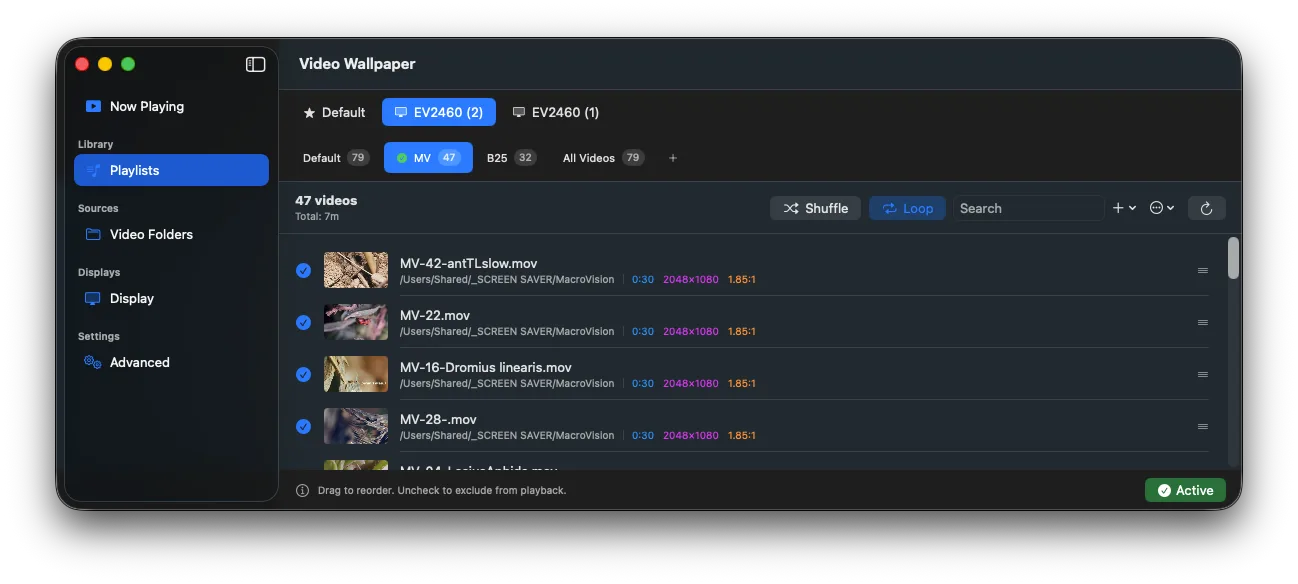Screen dimensions: 1298x584
Task: Click the MV-16-Dromius linearis.mov filename
Action: (x=486, y=367)
